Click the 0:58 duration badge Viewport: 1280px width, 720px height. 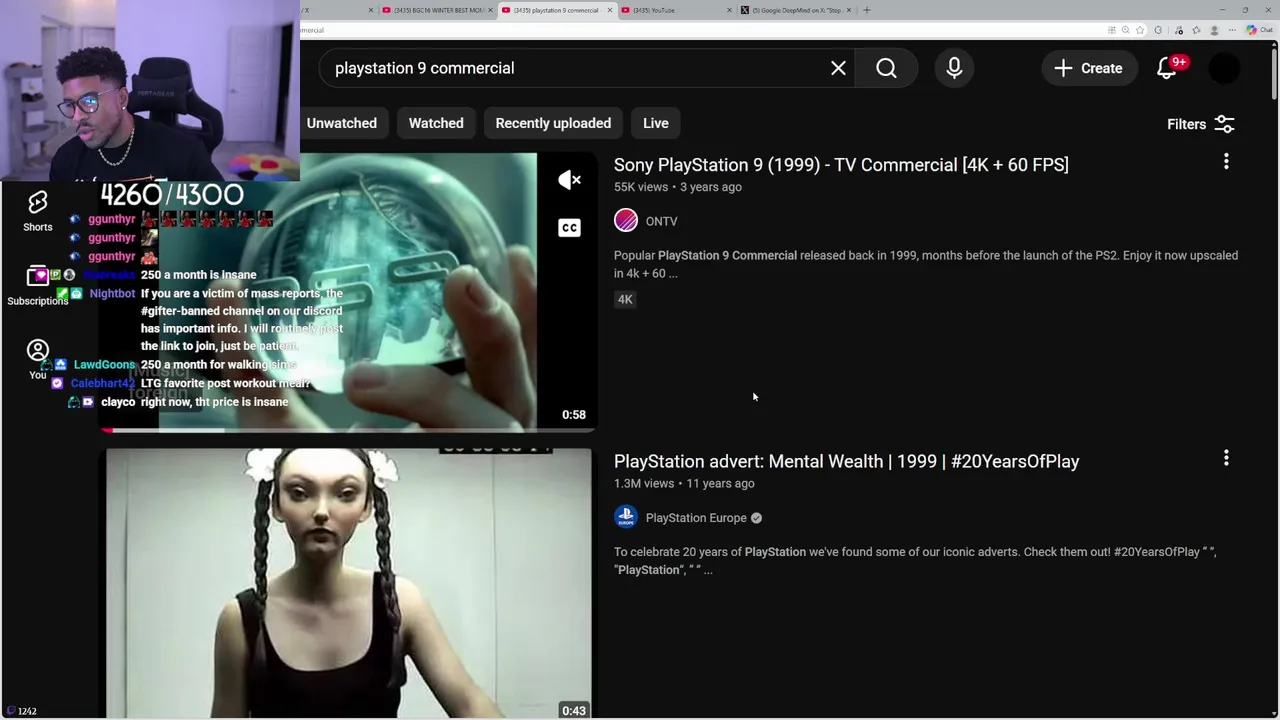[x=574, y=414]
